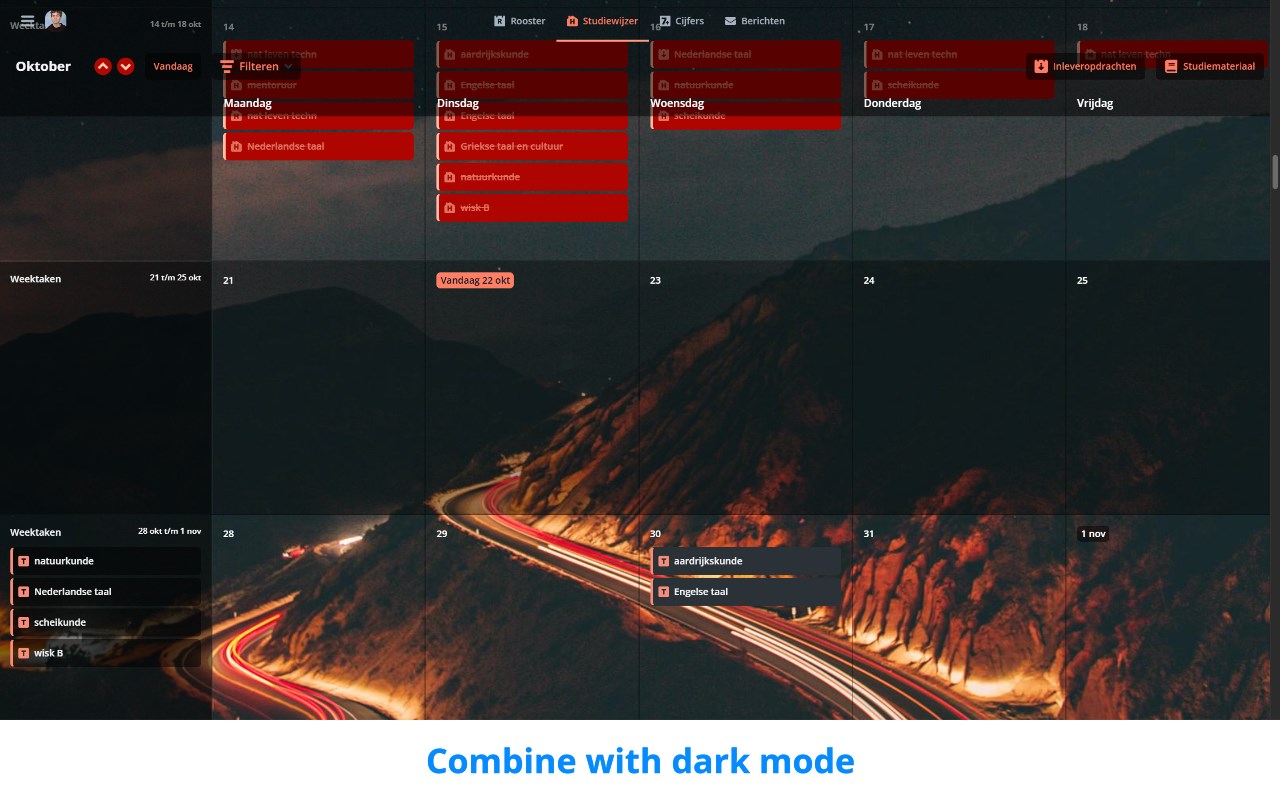1280x800 pixels.
Task: Click the 1 nov date badge
Action: [1093, 534]
